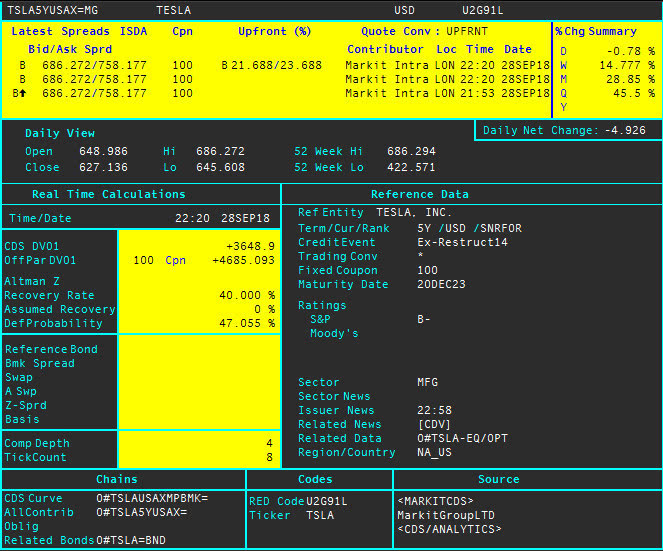
Task: Select the Real Time Calculations header
Action: coord(109,194)
